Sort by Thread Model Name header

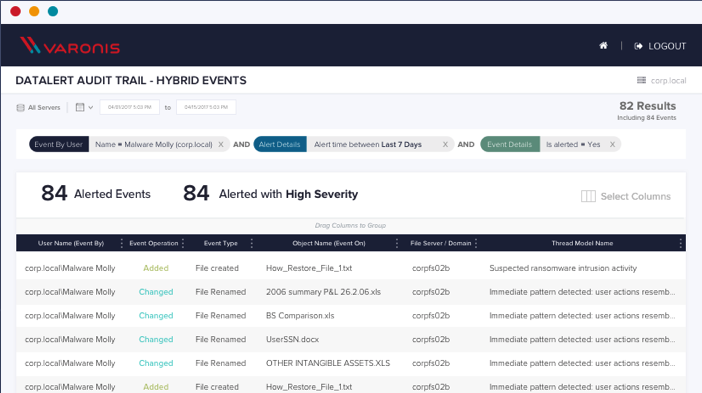582,243
